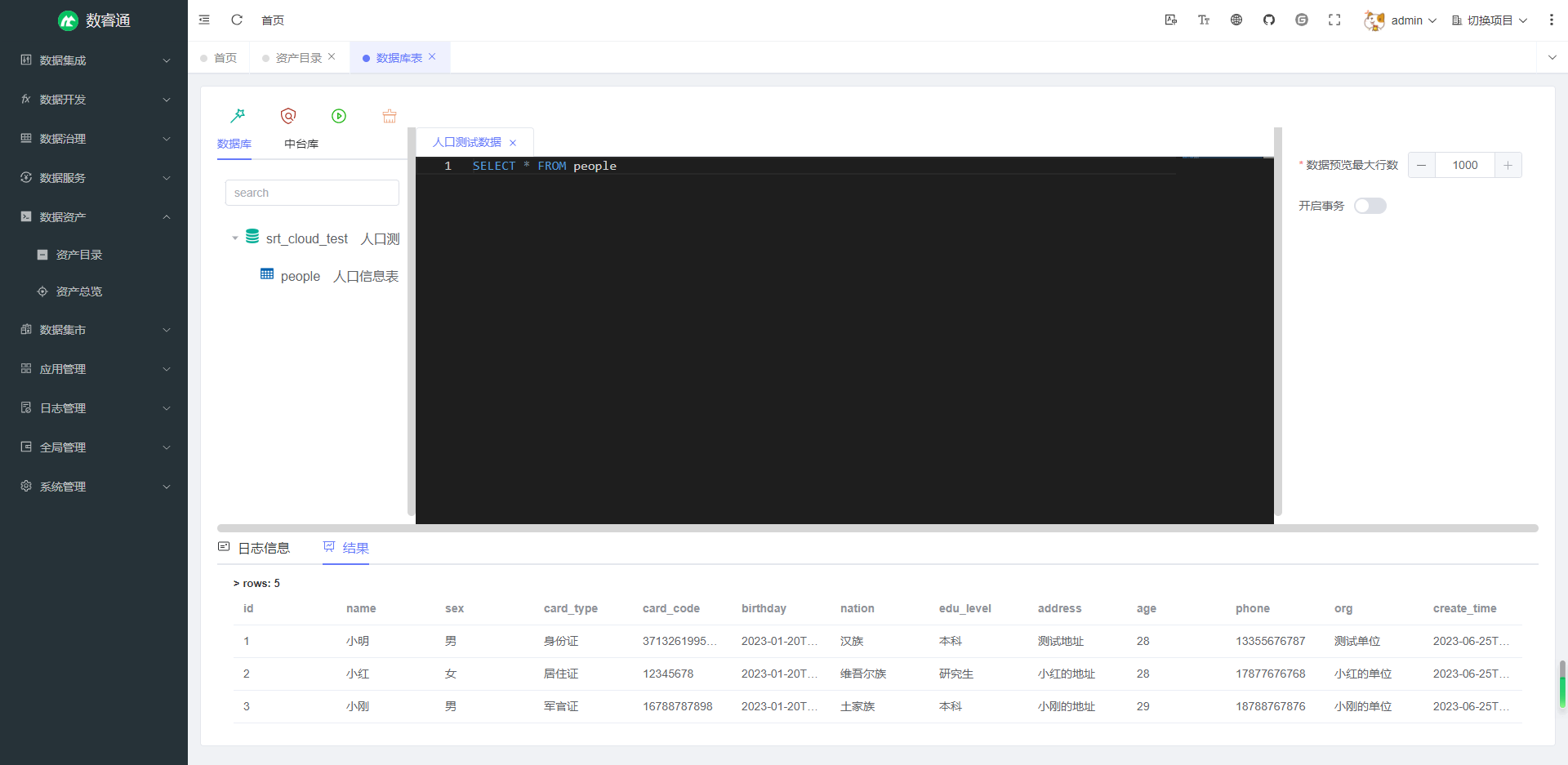Viewport: 1568px width, 765px height.
Task: Click the people table grid icon
Action: 267,274
